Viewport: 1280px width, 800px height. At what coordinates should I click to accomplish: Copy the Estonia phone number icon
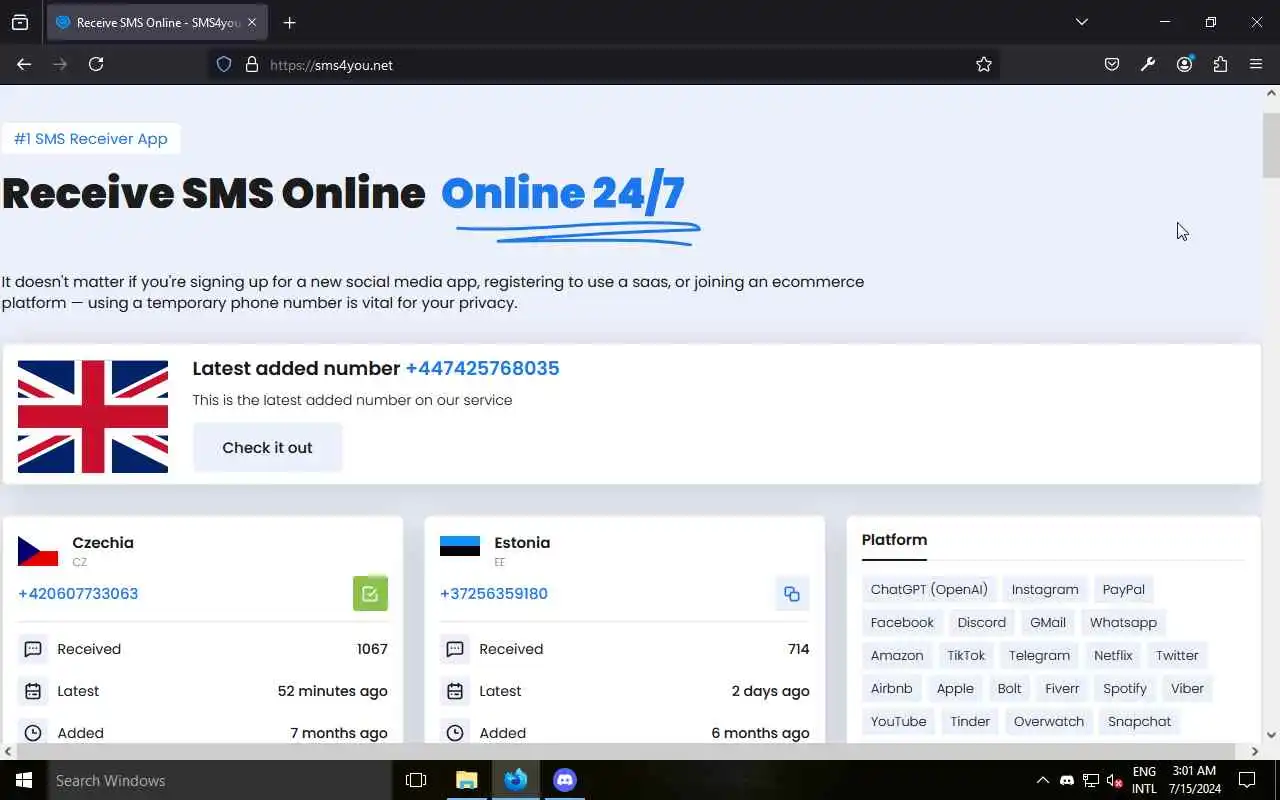tap(792, 594)
